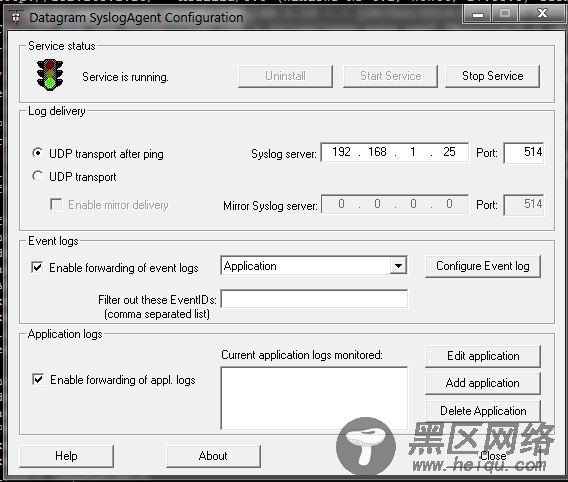Click the Uninstall button

pyautogui.click(x=285, y=76)
